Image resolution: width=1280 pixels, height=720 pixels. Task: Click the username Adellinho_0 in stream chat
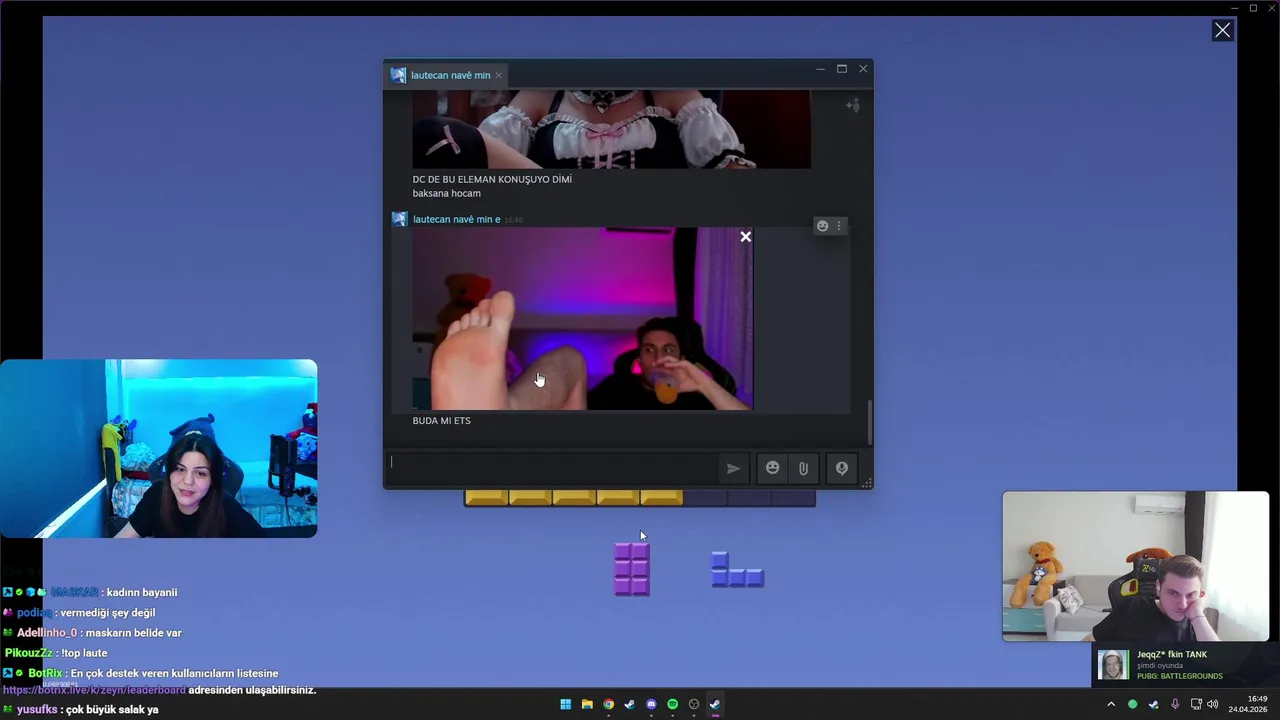47,633
